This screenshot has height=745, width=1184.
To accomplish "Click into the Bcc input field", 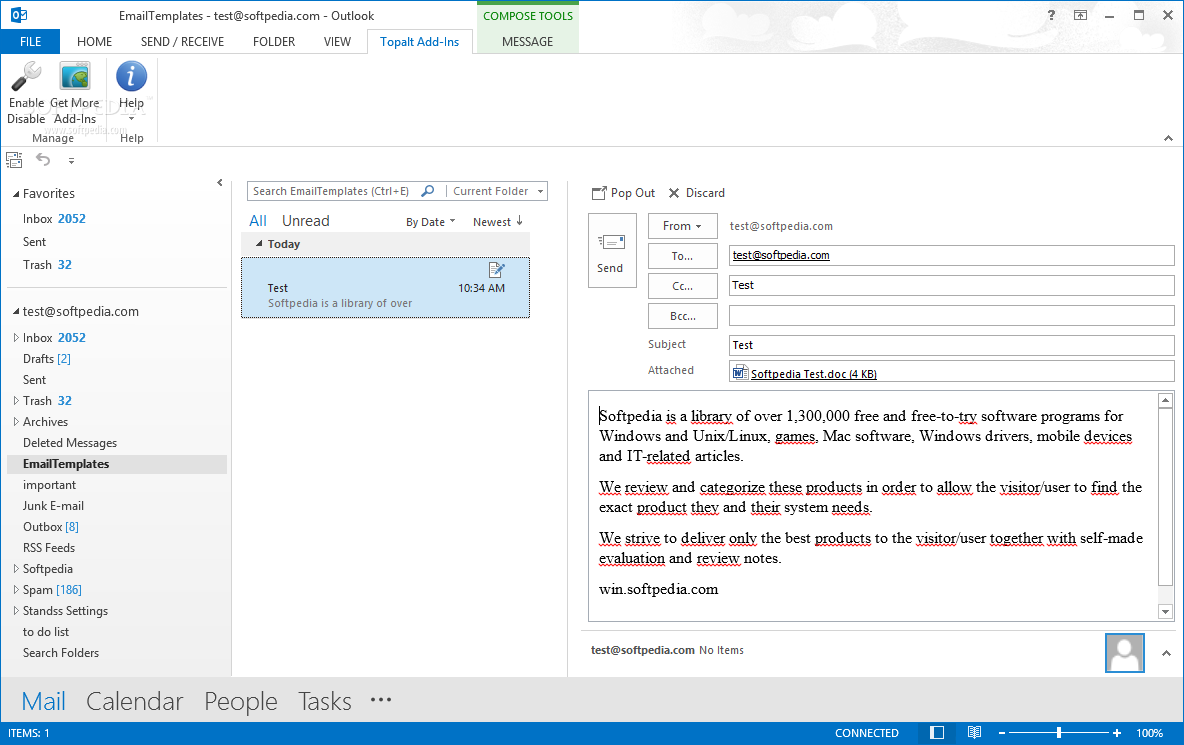I will coord(951,316).
